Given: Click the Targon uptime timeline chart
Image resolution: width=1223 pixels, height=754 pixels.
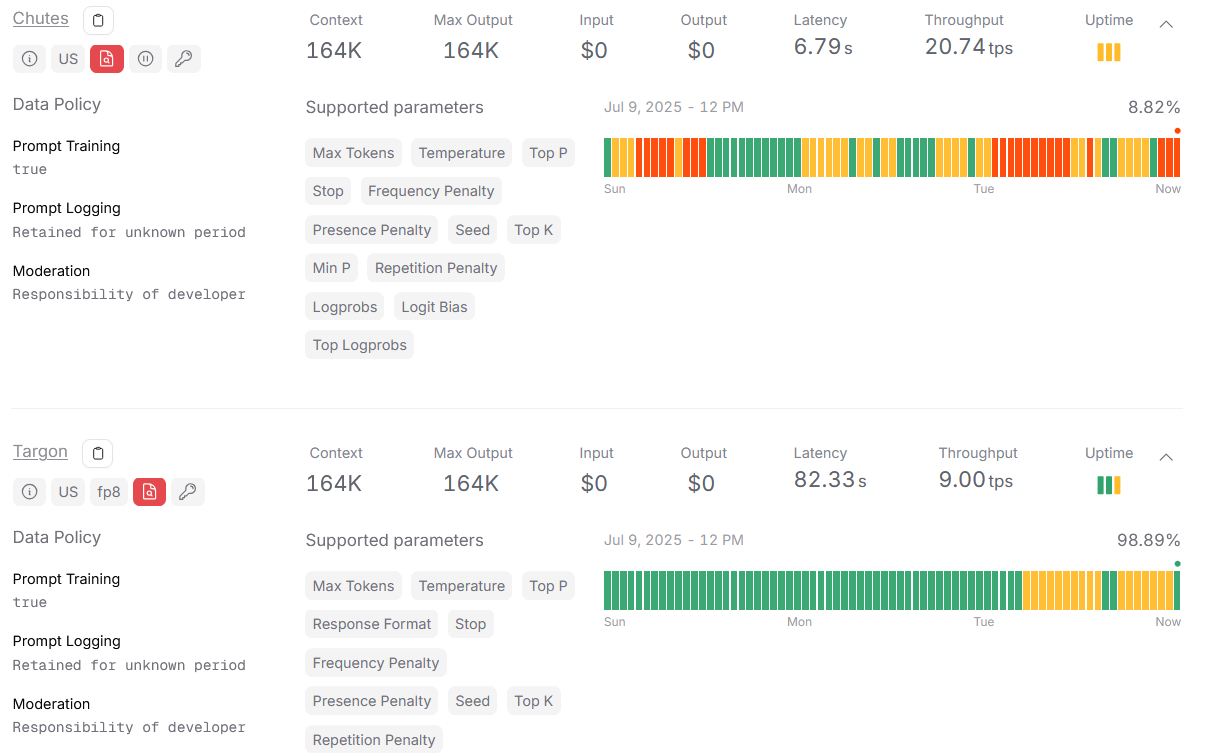Looking at the screenshot, I should coord(892,590).
